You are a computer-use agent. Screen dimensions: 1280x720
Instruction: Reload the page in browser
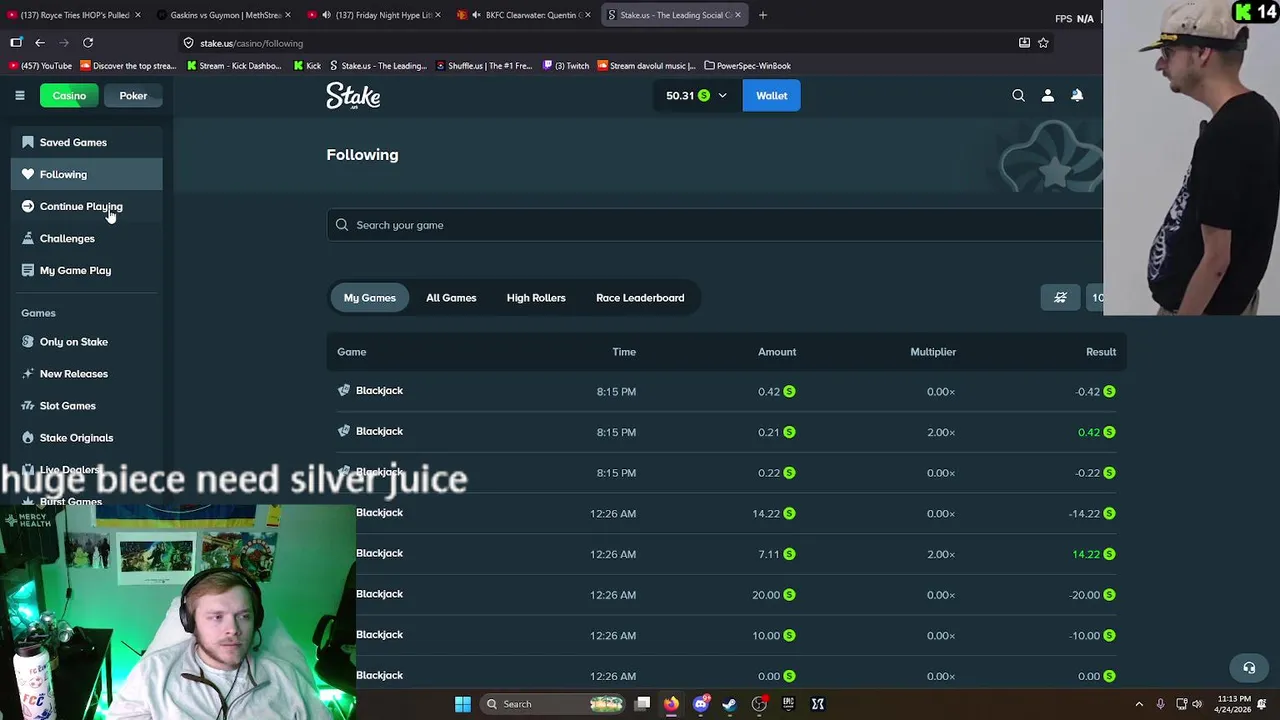coord(88,43)
